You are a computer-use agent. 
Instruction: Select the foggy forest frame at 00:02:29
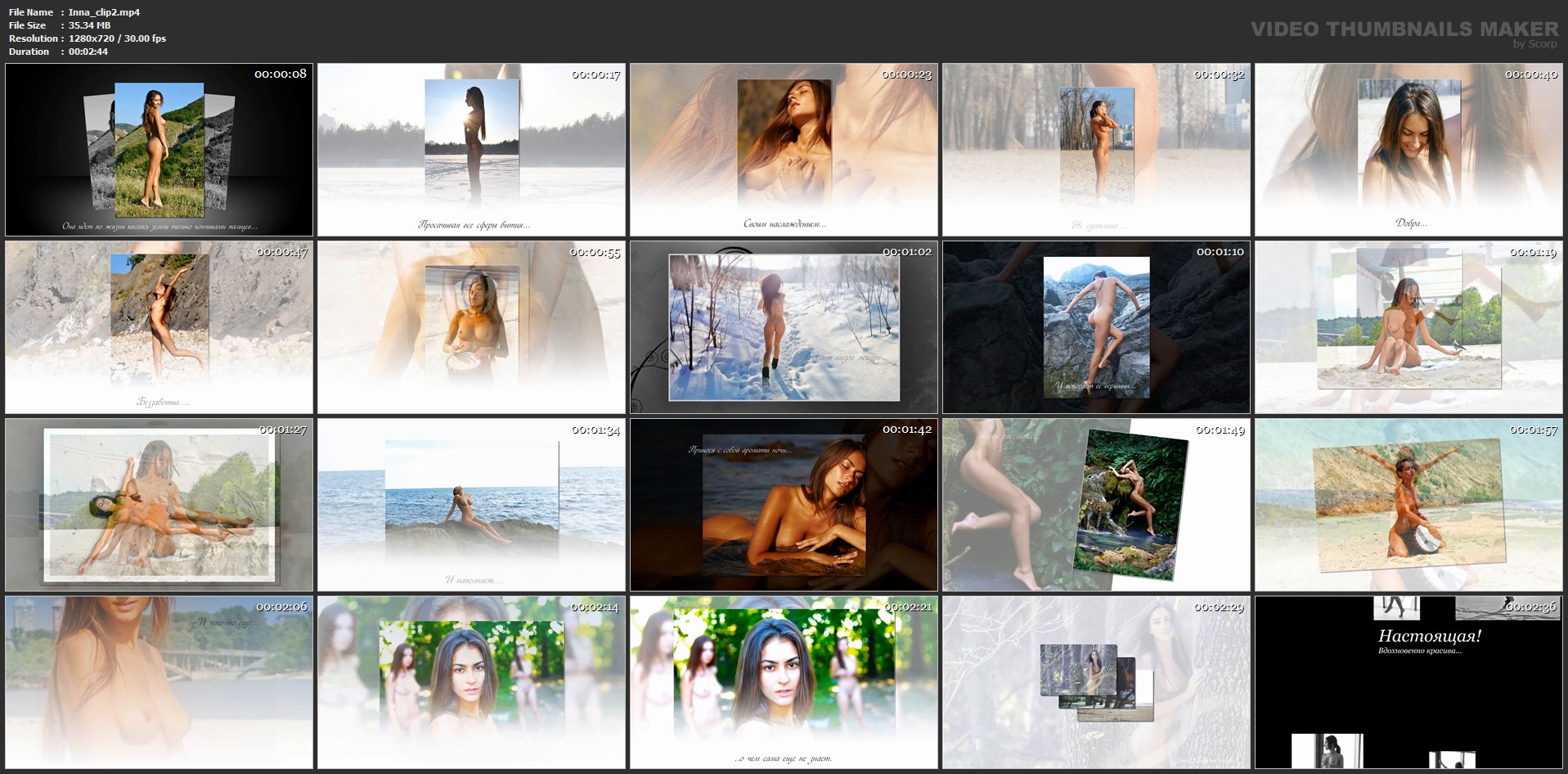pyautogui.click(x=1096, y=682)
